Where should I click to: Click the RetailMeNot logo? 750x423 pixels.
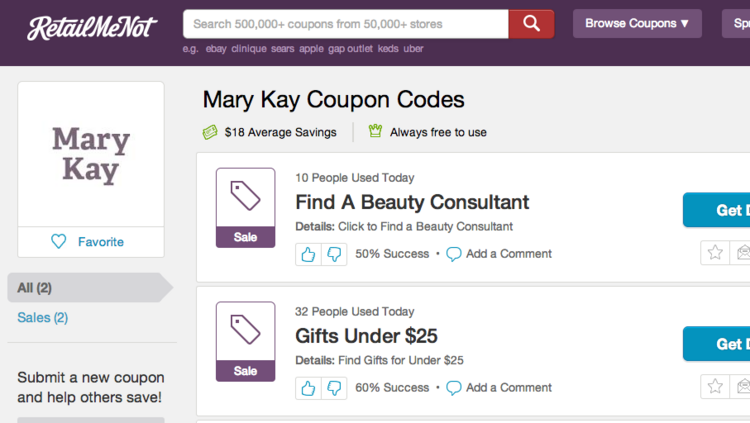coord(92,27)
